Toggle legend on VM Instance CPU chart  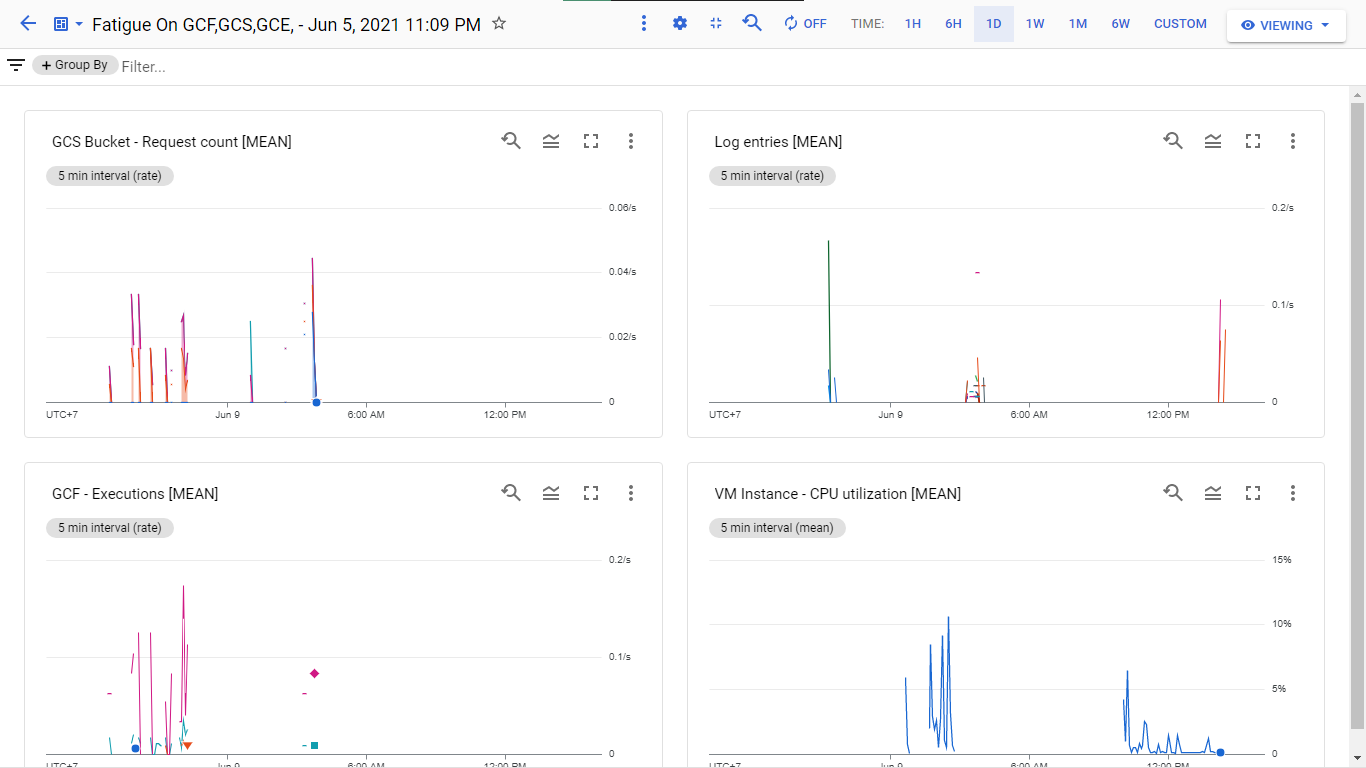1213,493
